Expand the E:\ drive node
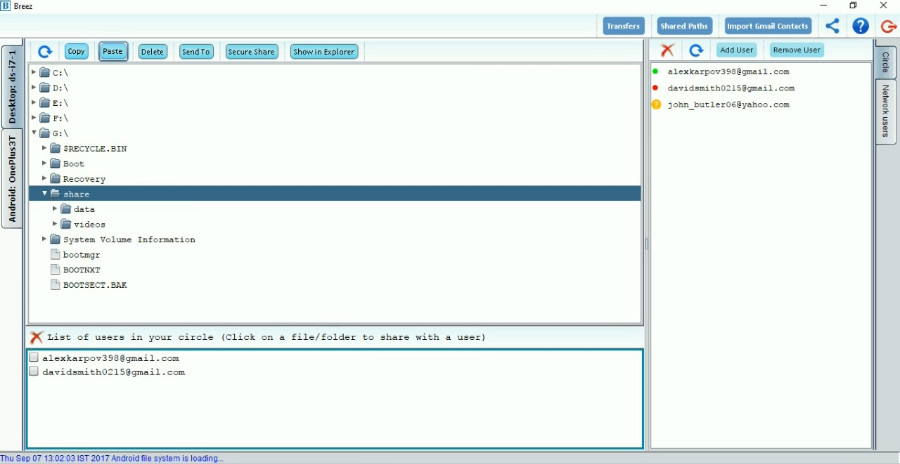Viewport: 900px width, 464px height. (34, 102)
